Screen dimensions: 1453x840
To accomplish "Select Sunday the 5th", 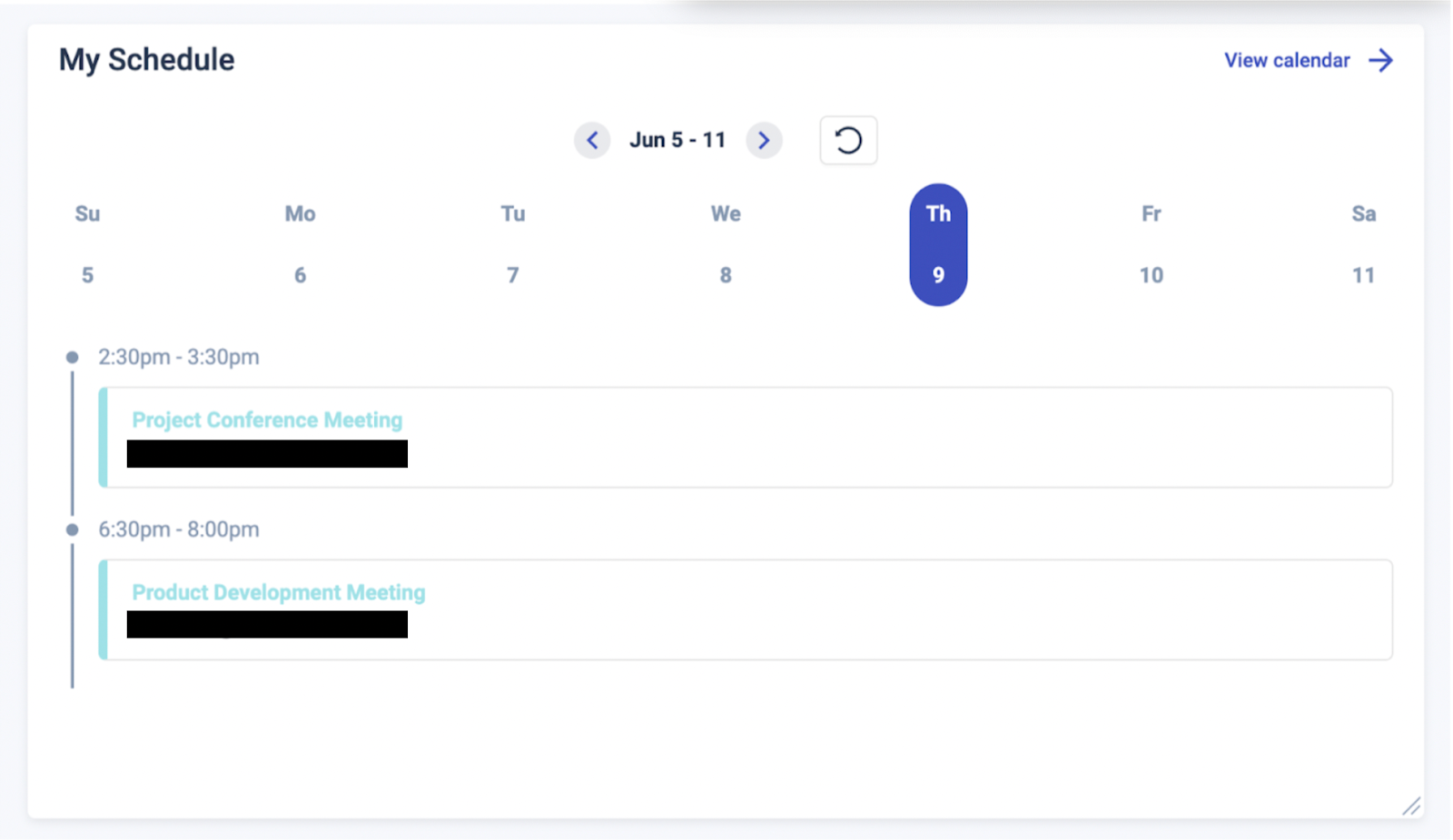I will pyautogui.click(x=87, y=244).
